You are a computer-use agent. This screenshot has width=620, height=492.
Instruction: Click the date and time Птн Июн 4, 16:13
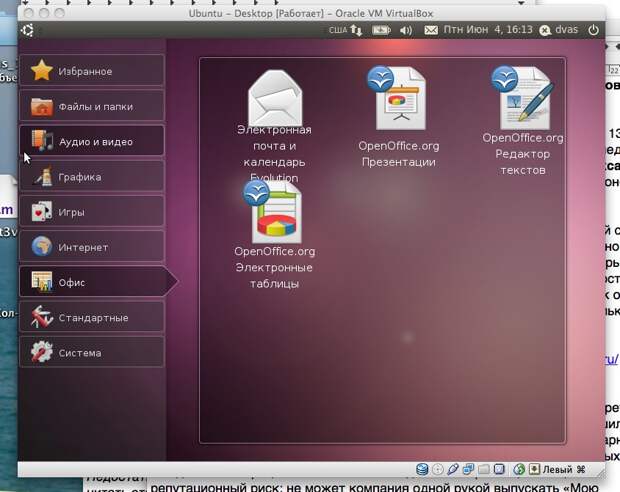point(488,30)
